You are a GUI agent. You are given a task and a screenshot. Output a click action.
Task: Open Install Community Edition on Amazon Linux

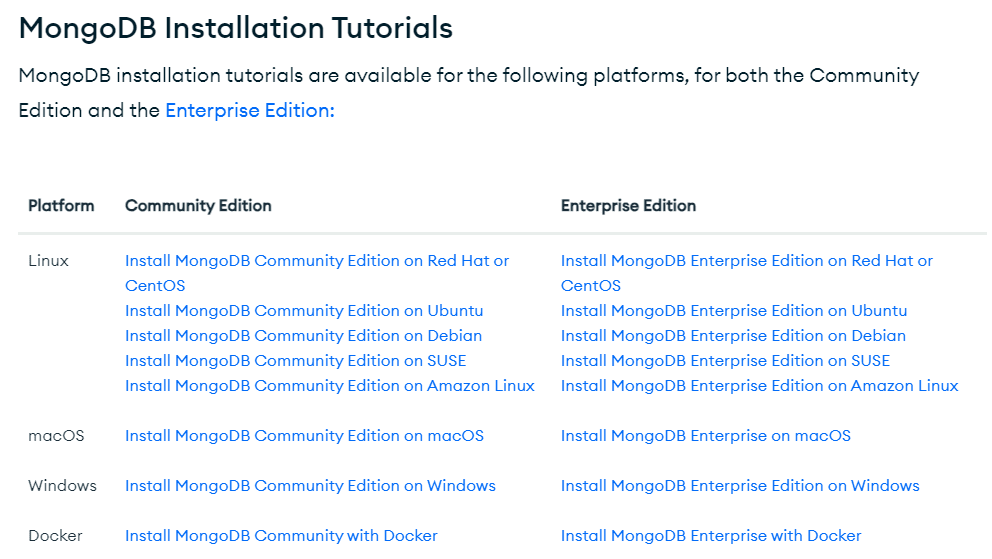coord(330,386)
